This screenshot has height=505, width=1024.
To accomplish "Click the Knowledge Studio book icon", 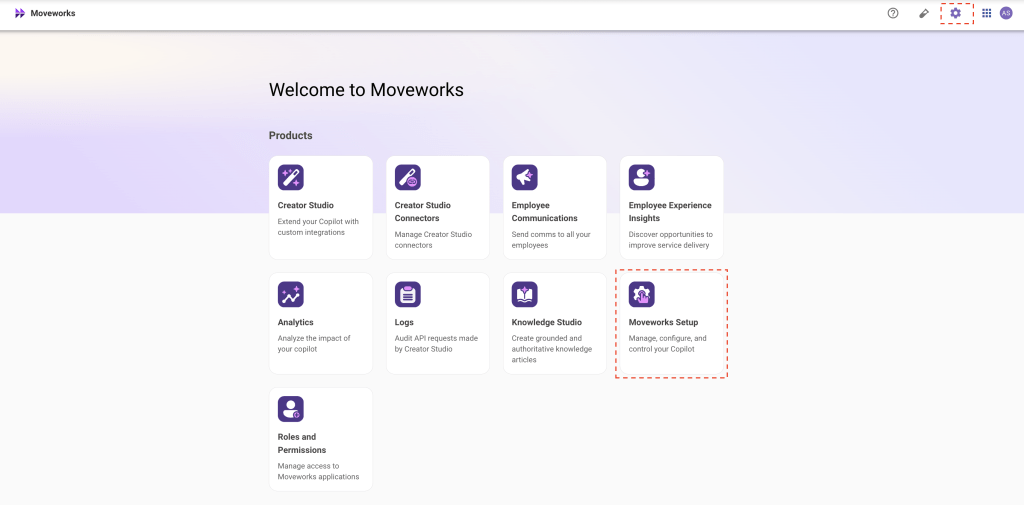I will coord(524,295).
